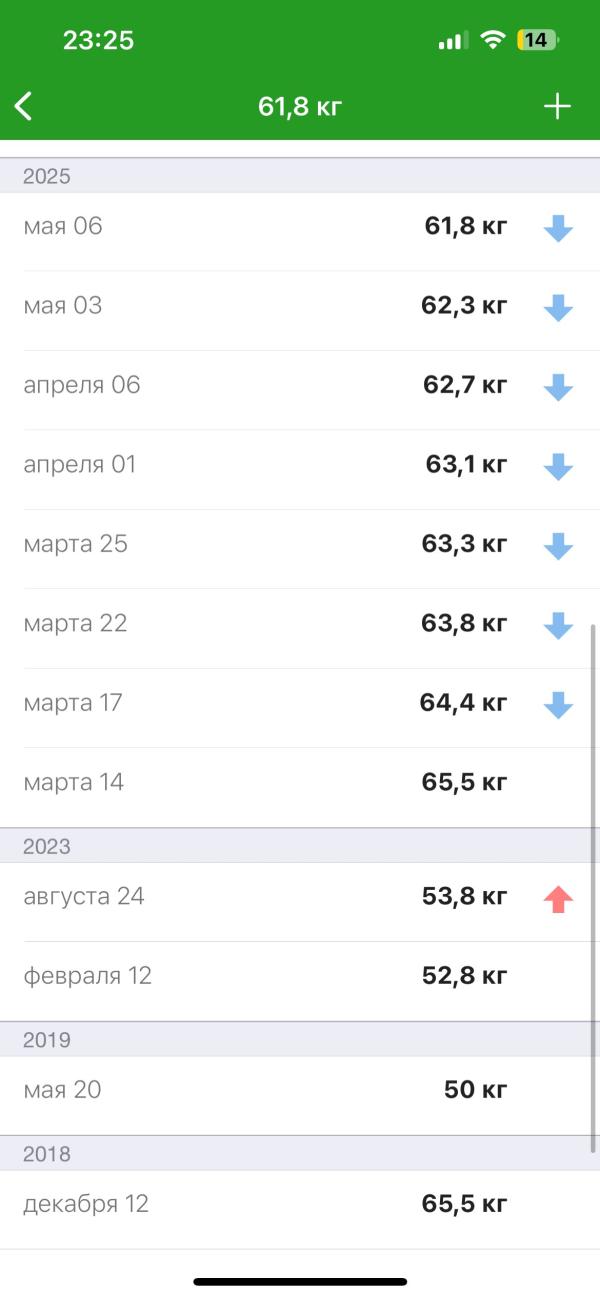Click down arrow on марта 17 row

click(x=558, y=705)
